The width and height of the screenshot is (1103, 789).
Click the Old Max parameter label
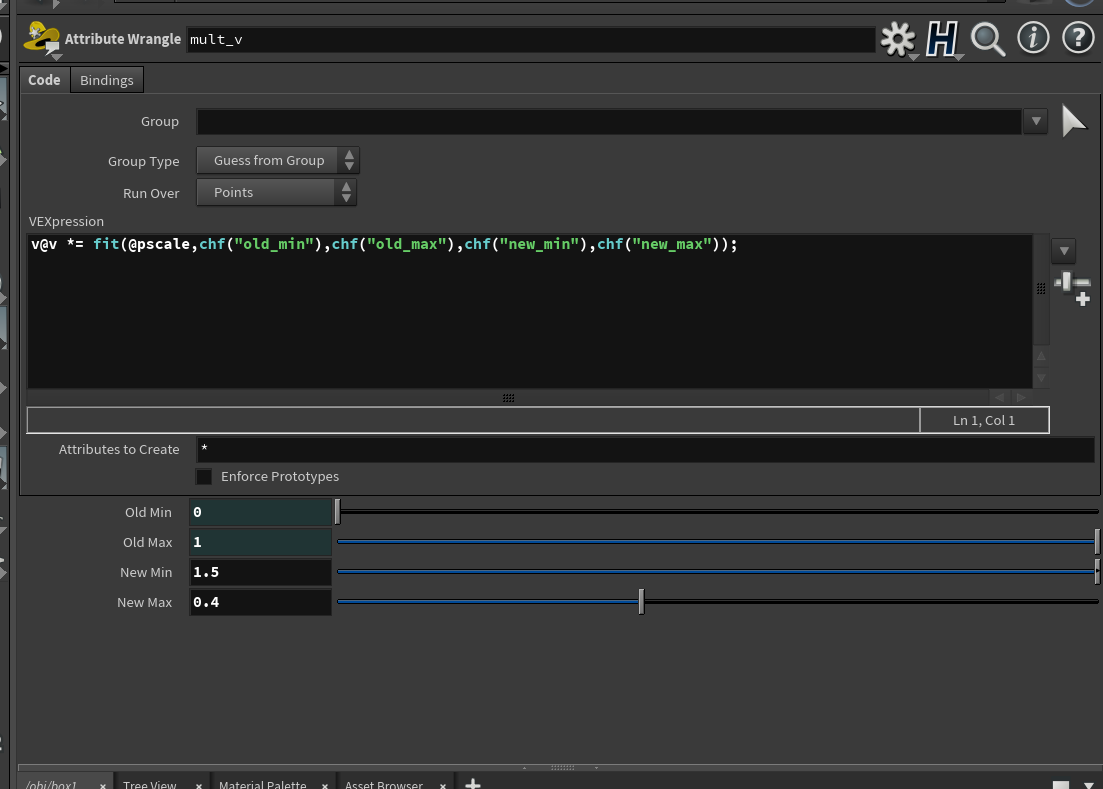pyautogui.click(x=148, y=543)
